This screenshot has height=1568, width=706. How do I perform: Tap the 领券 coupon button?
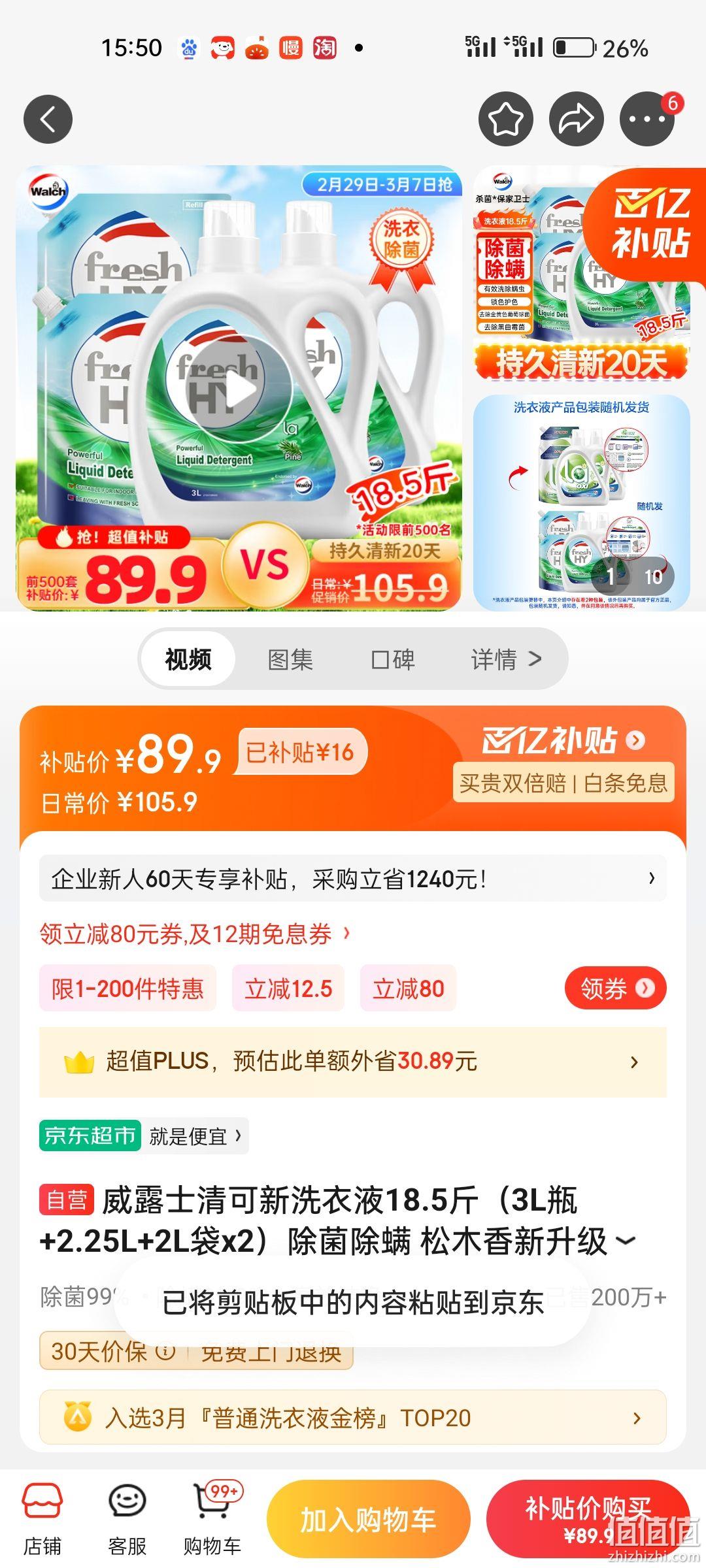coord(615,988)
